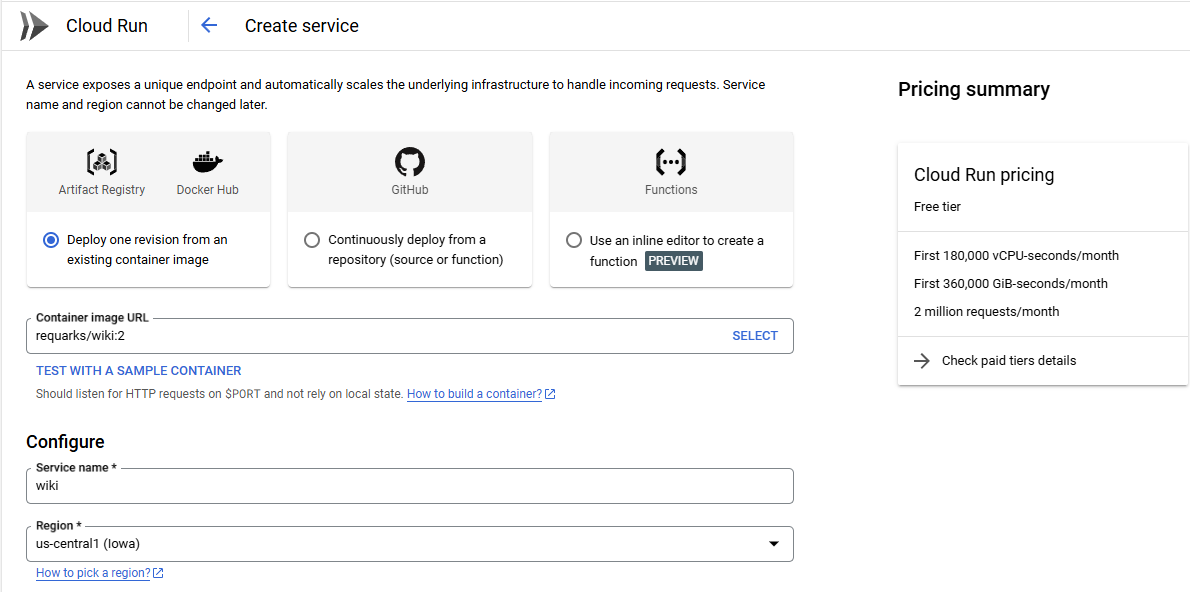This screenshot has height=592, width=1190.
Task: Open How to build a container link
Action: coord(474,394)
